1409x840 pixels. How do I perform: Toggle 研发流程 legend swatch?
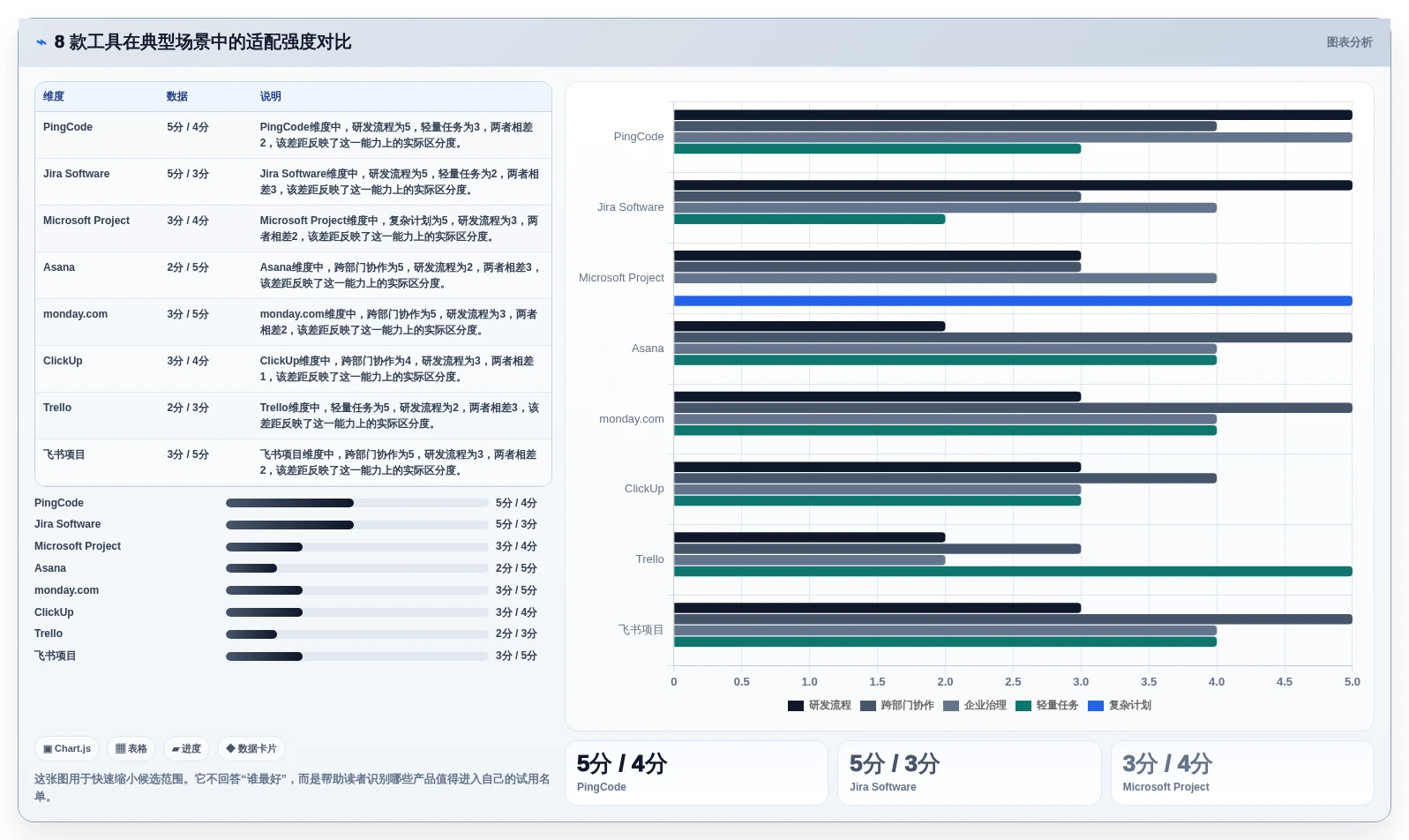point(796,706)
